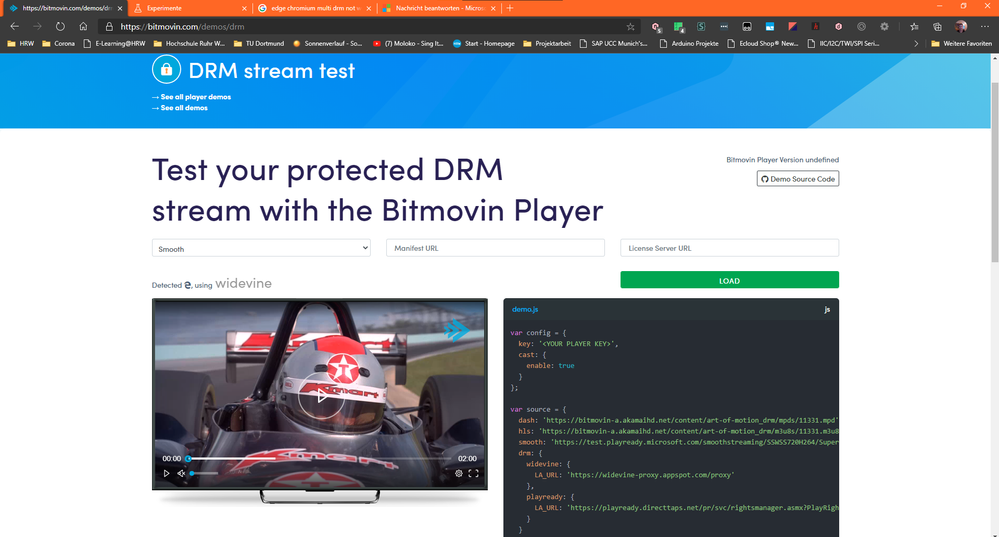This screenshot has width=999, height=537.
Task: Open browser Settings and more menu
Action: pos(984,27)
